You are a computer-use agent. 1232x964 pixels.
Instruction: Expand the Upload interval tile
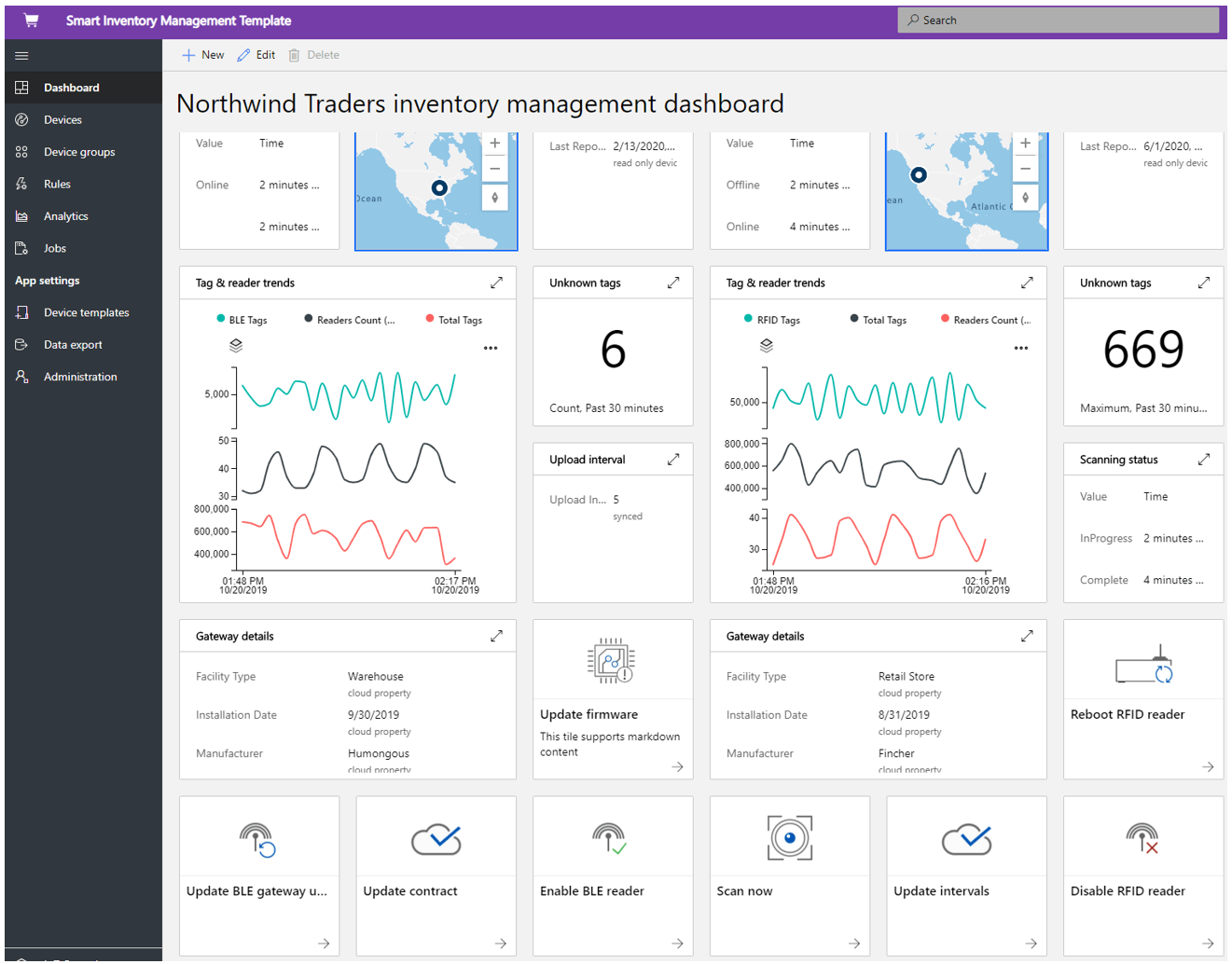673,460
